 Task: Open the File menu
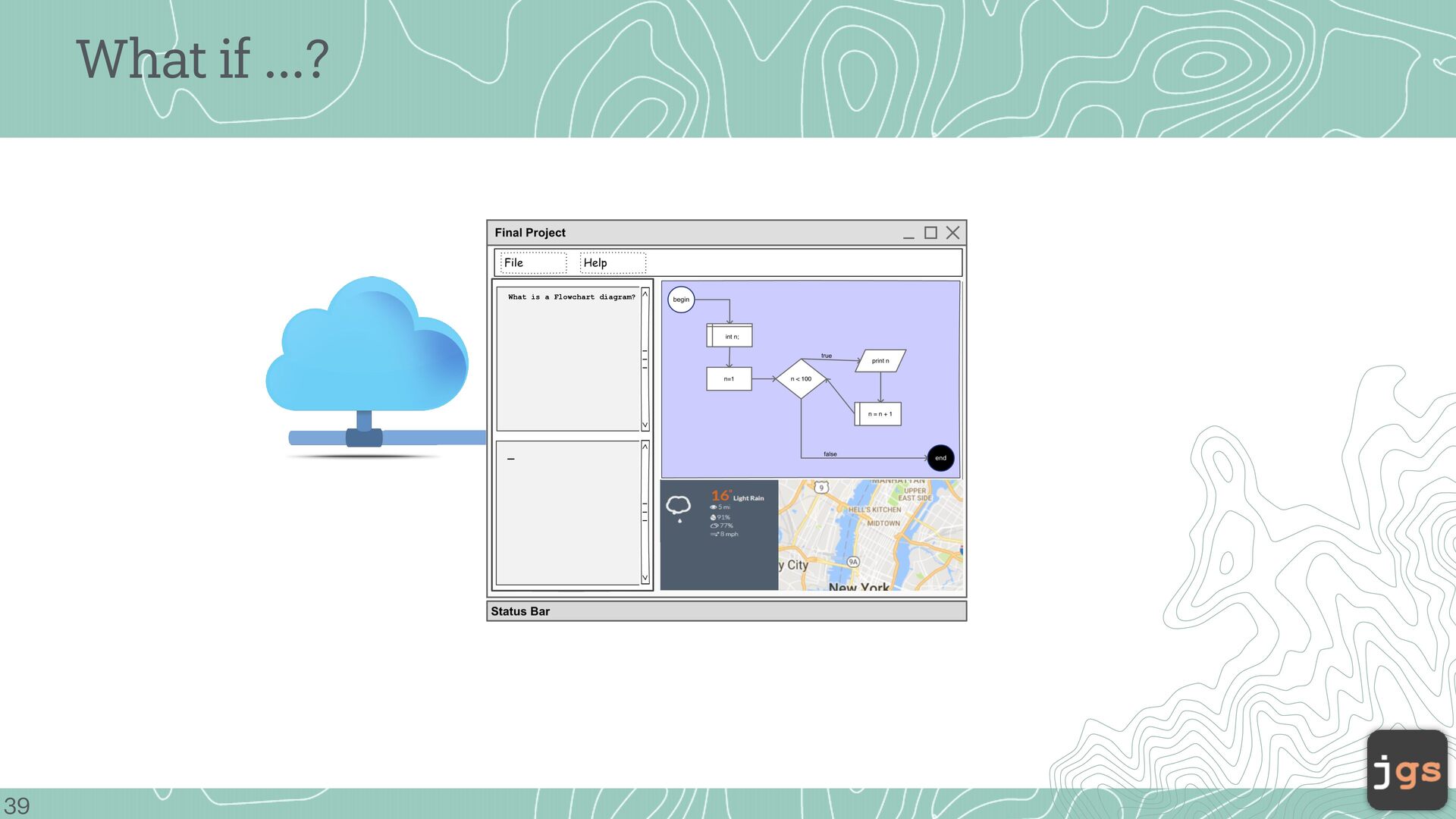pos(533,262)
